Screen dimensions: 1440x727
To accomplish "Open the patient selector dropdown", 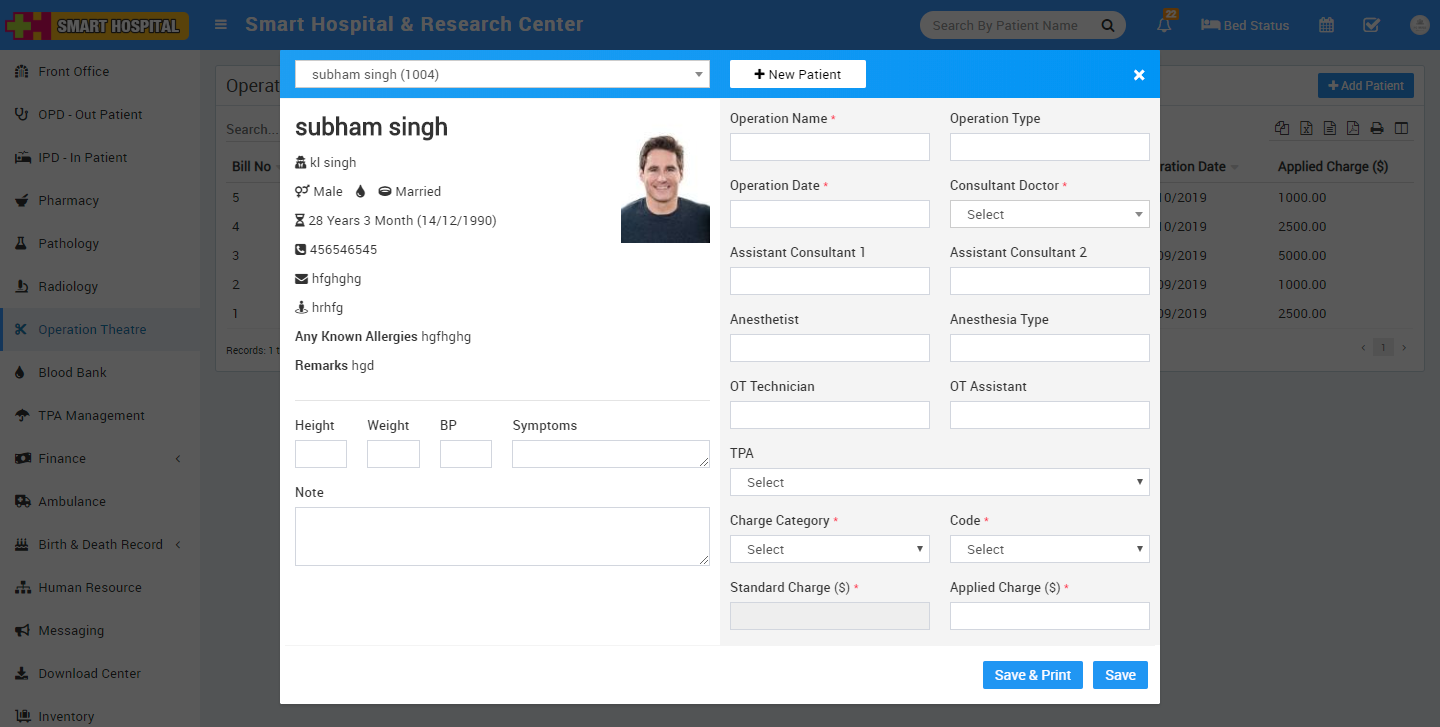I will [502, 74].
